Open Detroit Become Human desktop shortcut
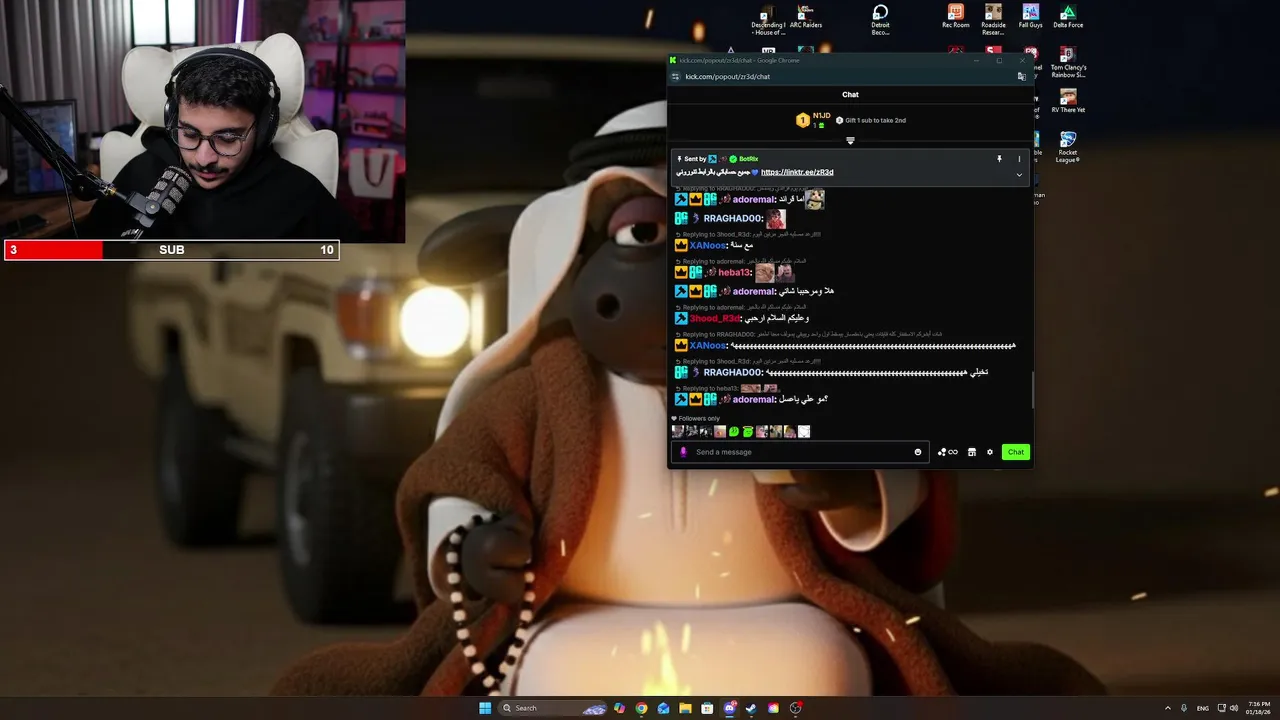The image size is (1280, 720). coord(880,20)
